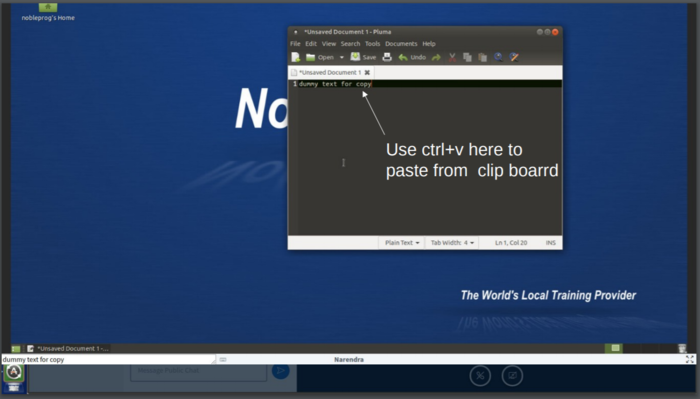
Task: Expand the Open recent files arrow
Action: coord(342,58)
